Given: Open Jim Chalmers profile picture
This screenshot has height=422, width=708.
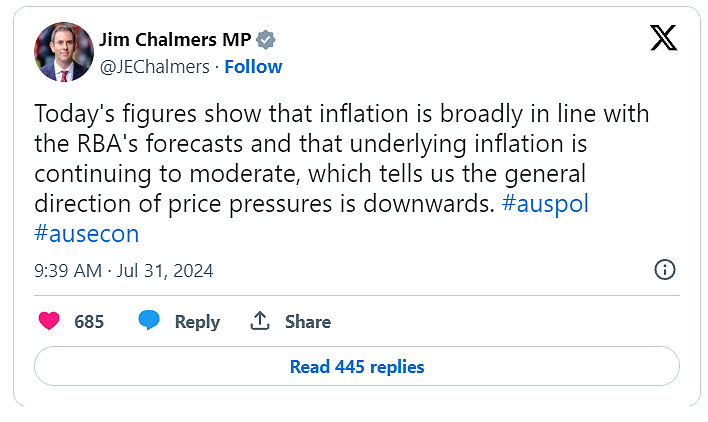Looking at the screenshot, I should 64,52.
